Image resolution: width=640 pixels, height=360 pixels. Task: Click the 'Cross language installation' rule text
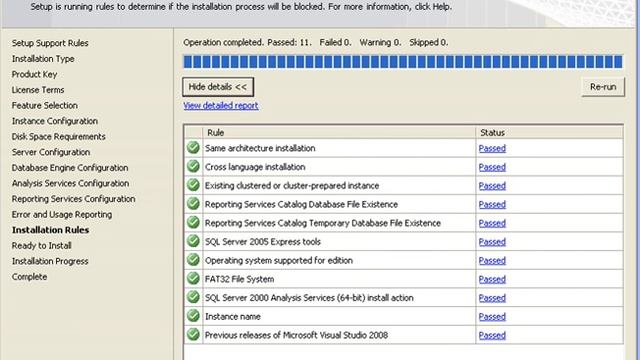[x=255, y=167]
